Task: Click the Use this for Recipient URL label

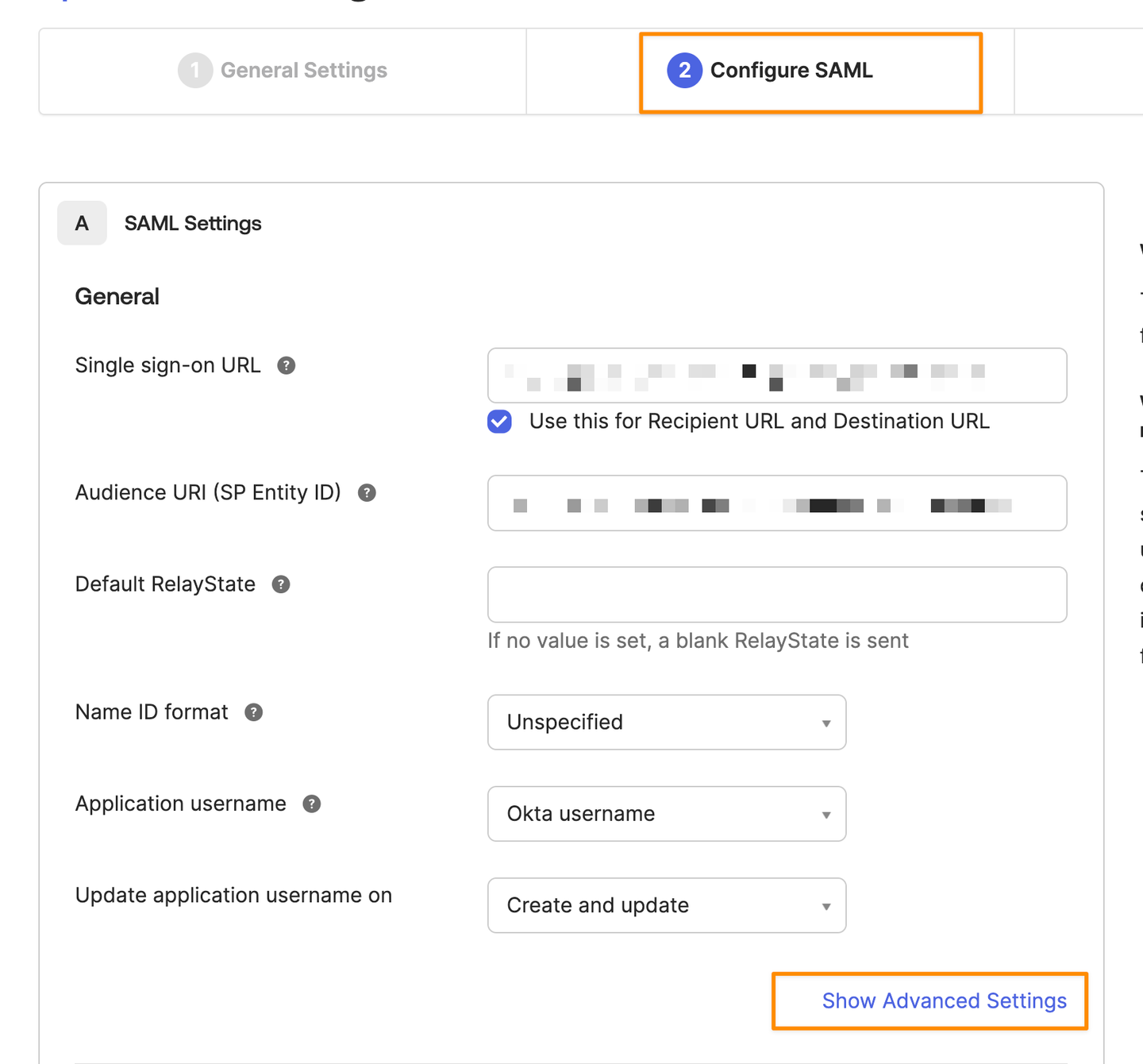Action: coord(759,422)
